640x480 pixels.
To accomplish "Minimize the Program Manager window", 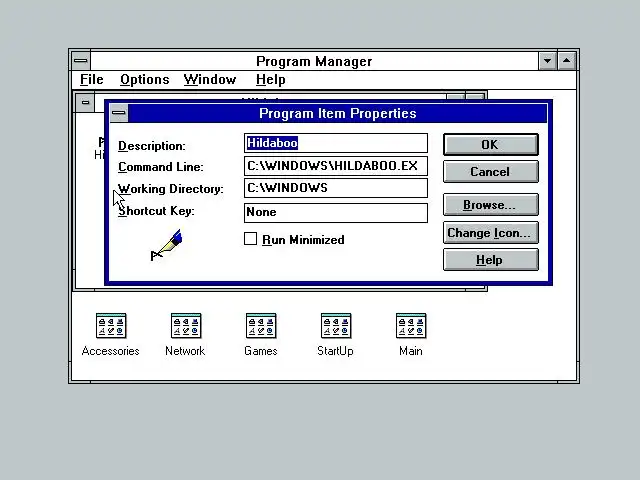I will (547, 61).
